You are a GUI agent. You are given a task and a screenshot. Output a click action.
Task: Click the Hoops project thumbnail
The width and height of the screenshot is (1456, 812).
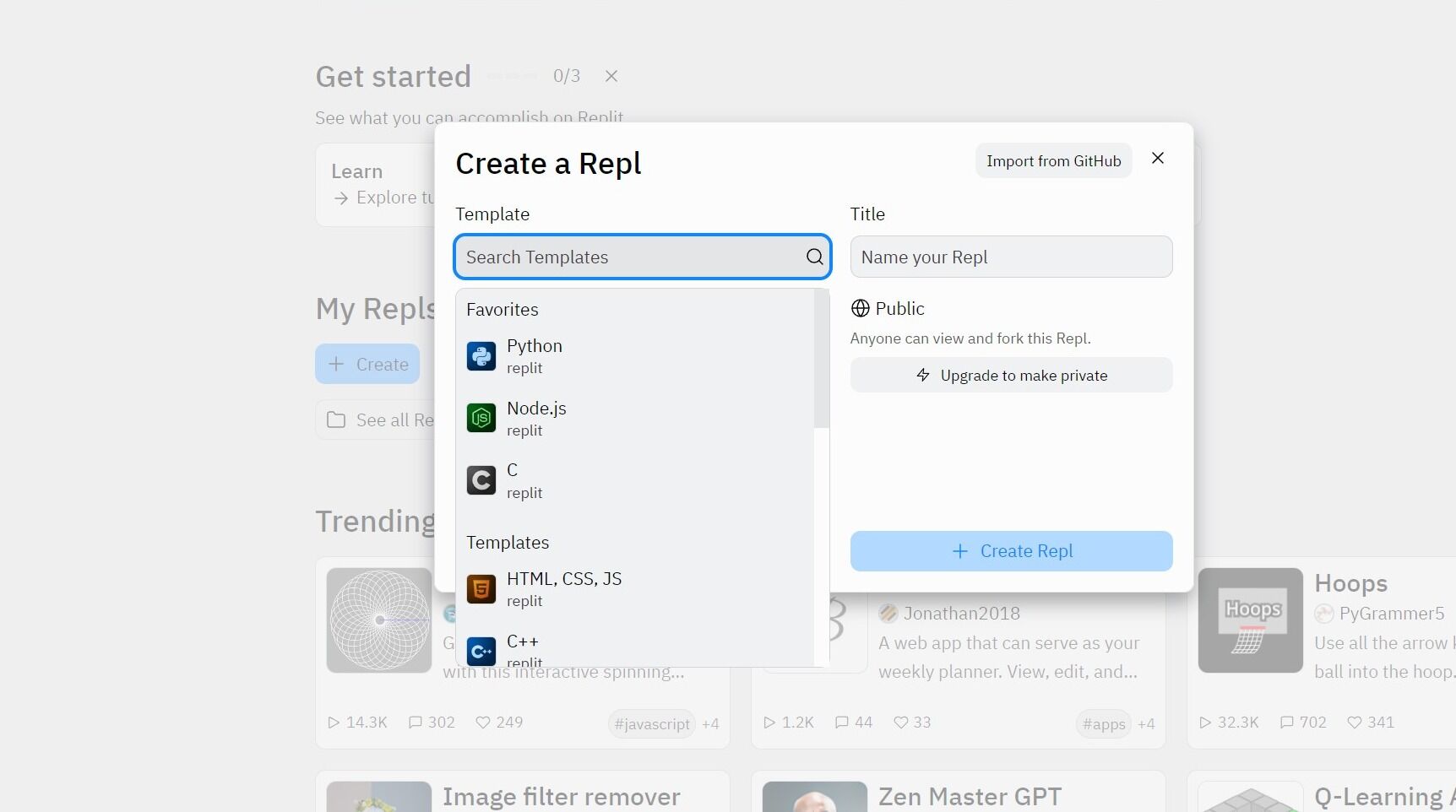click(1250, 620)
